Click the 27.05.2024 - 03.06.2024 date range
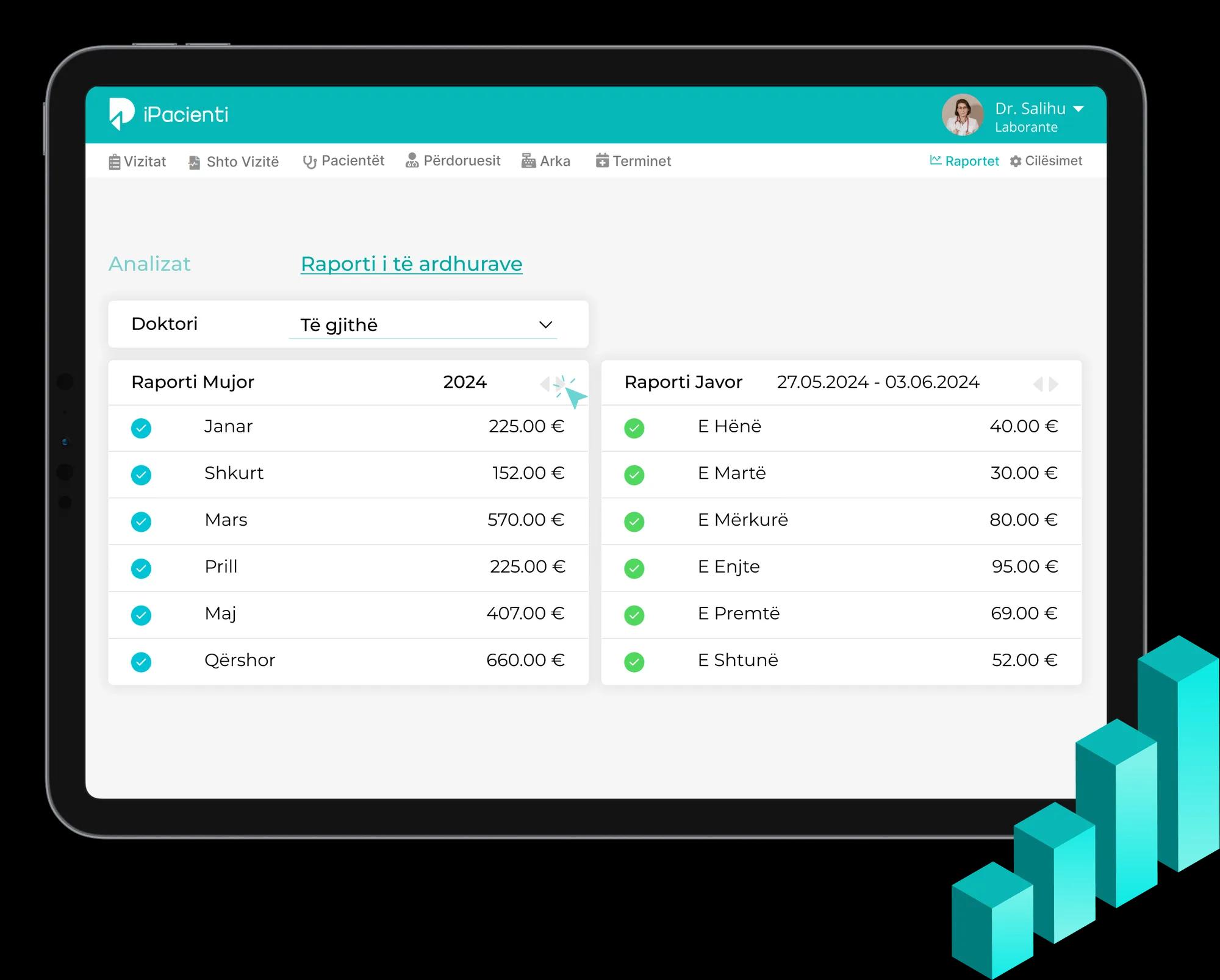 tap(878, 382)
